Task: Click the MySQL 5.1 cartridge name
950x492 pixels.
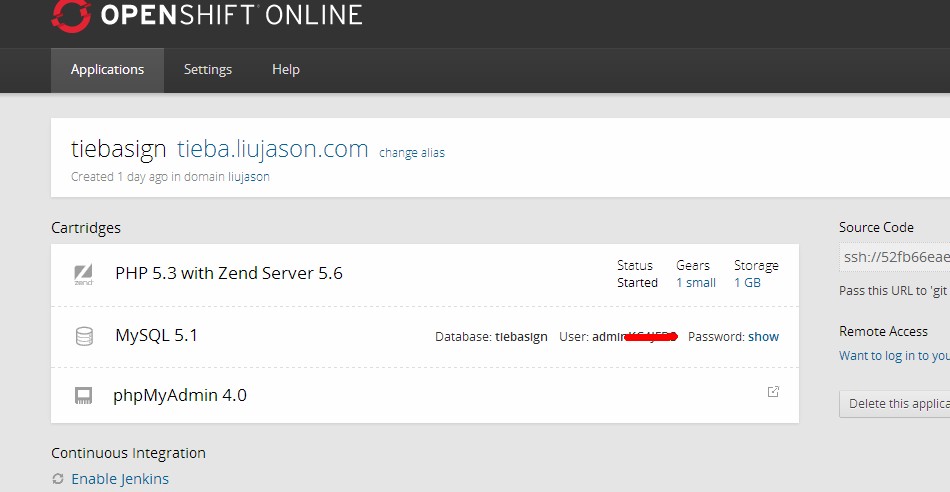Action: coord(156,335)
